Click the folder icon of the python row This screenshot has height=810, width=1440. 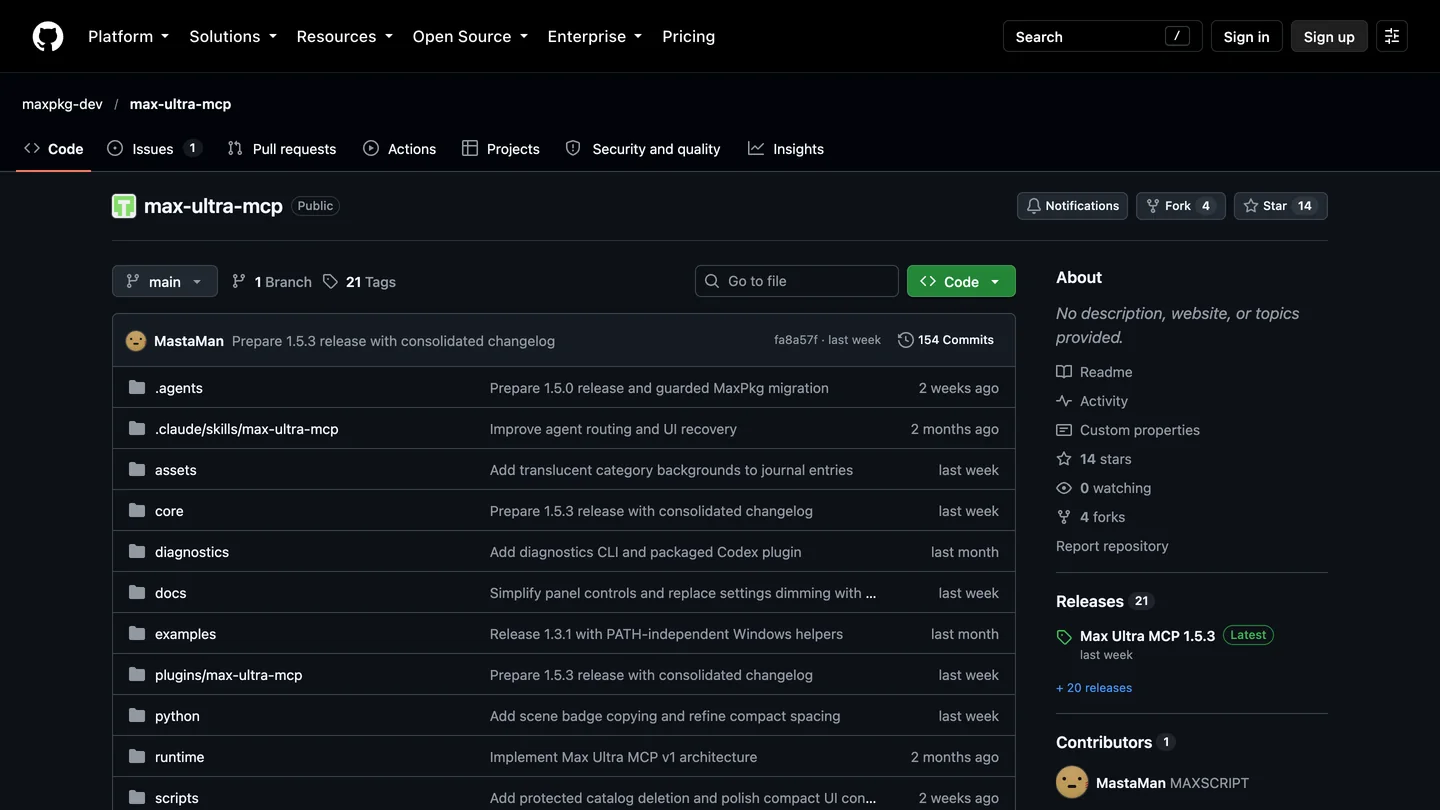137,716
